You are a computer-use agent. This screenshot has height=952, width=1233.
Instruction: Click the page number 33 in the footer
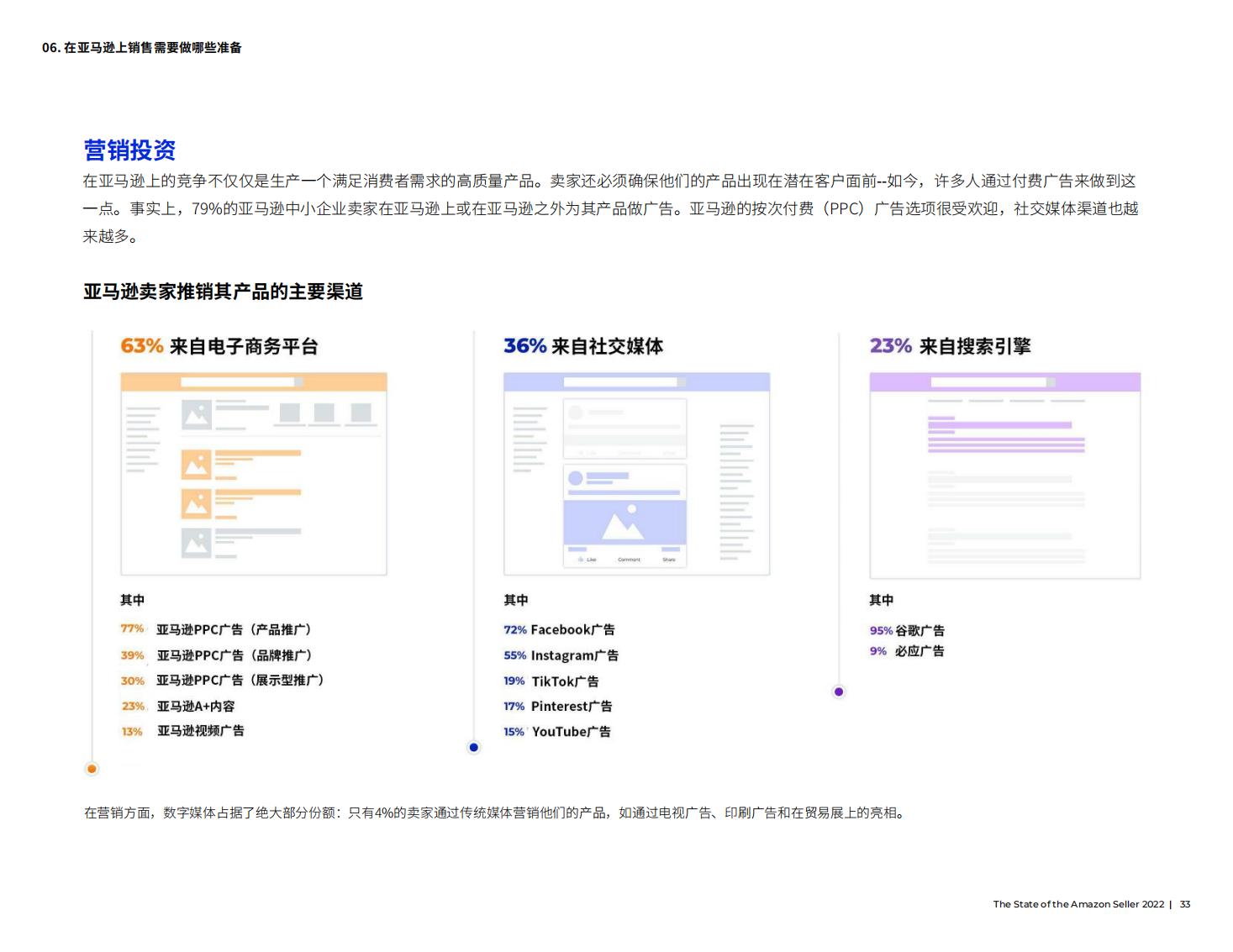1185,905
